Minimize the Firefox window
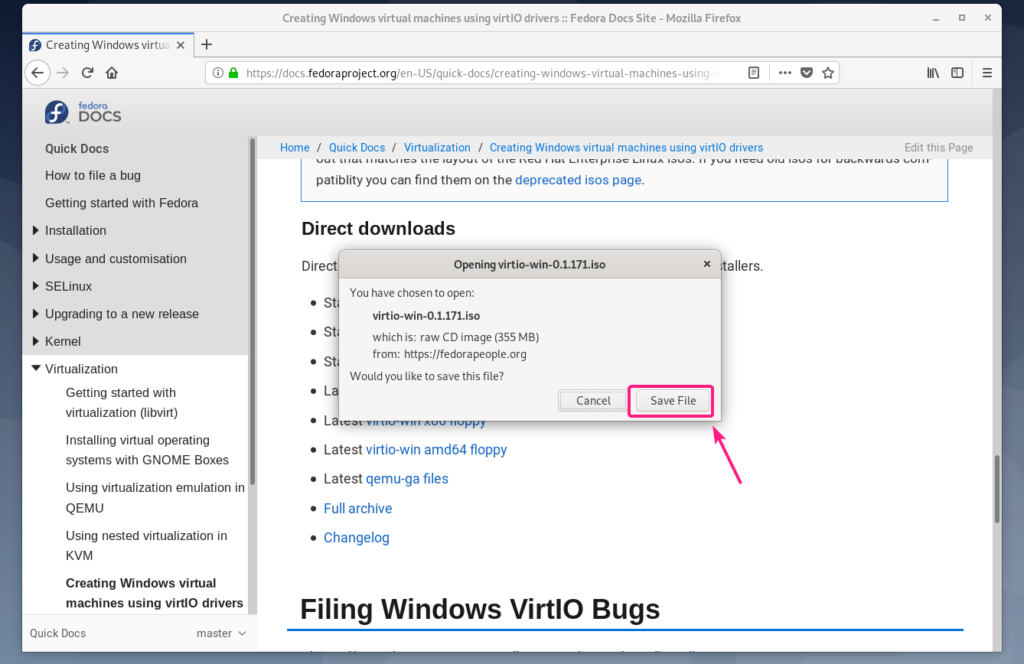This screenshot has width=1024, height=664. click(936, 18)
